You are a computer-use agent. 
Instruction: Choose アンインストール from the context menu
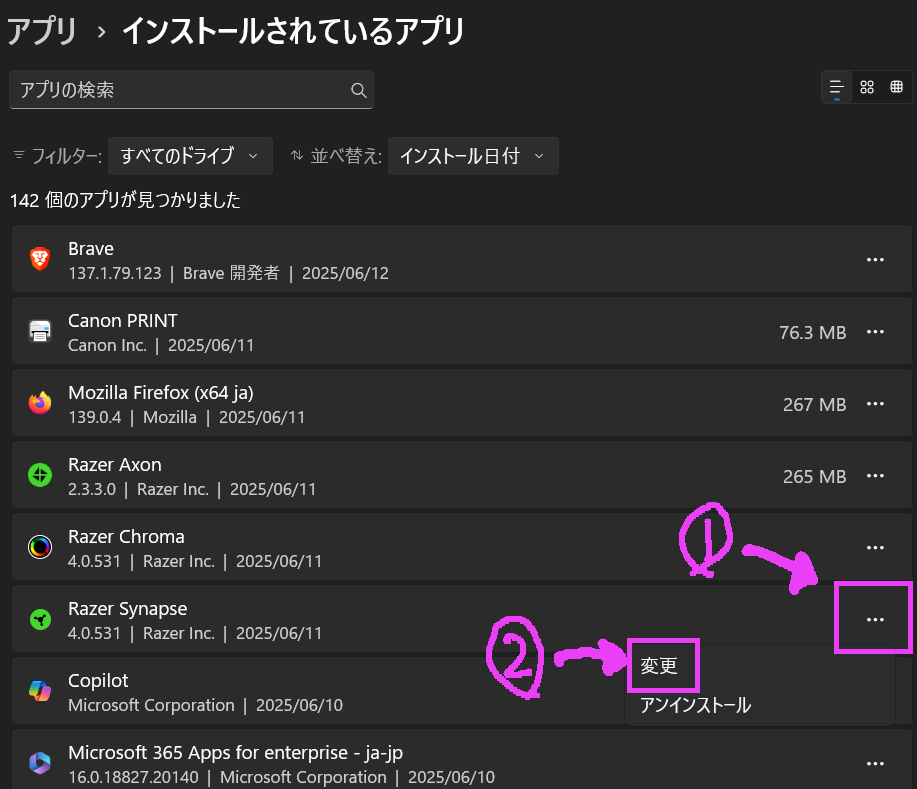(x=695, y=705)
